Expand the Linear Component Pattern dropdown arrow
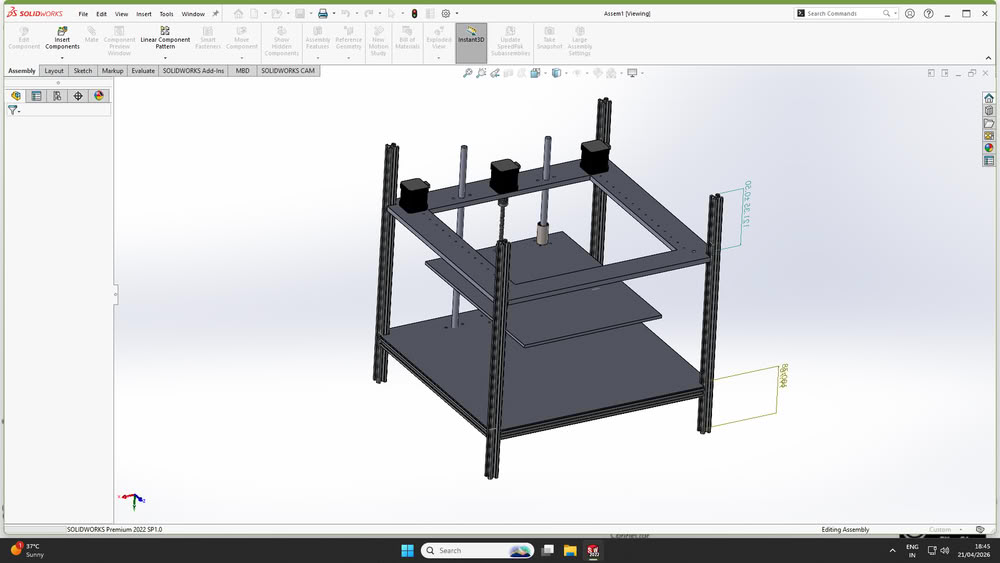Image resolution: width=1000 pixels, height=563 pixels. [165, 58]
